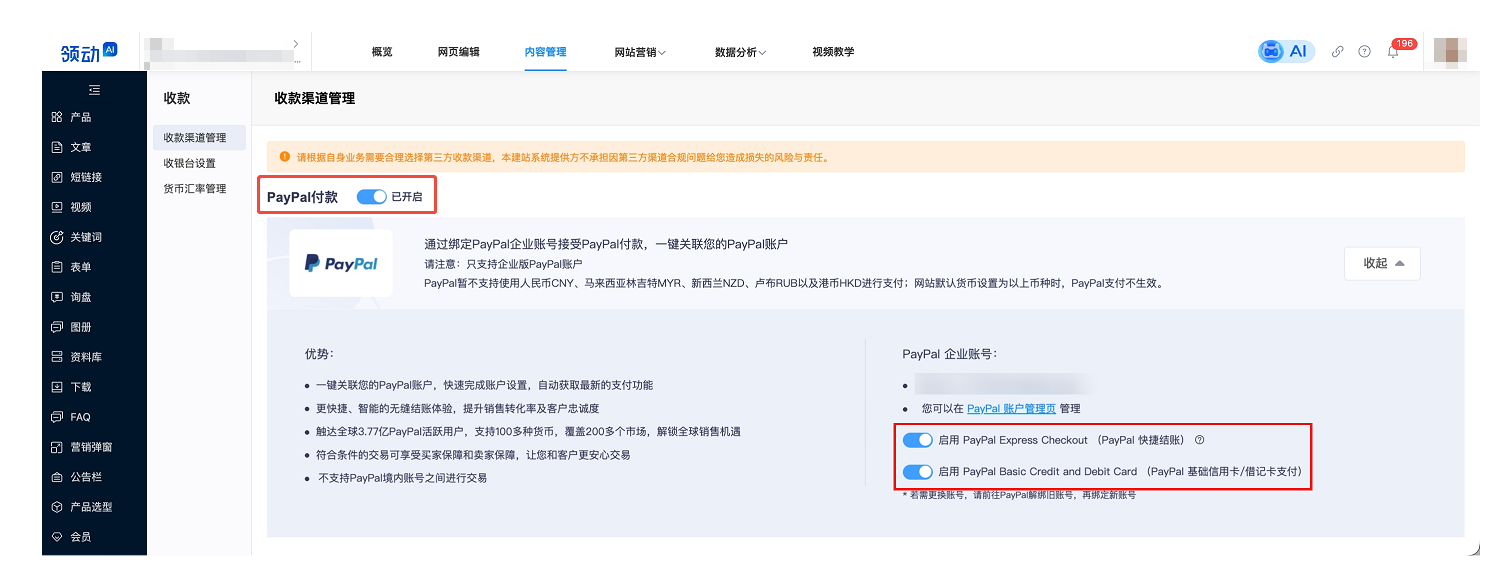Open site switcher chevron beside logo
This screenshot has width=1498, height=567.
(296, 43)
